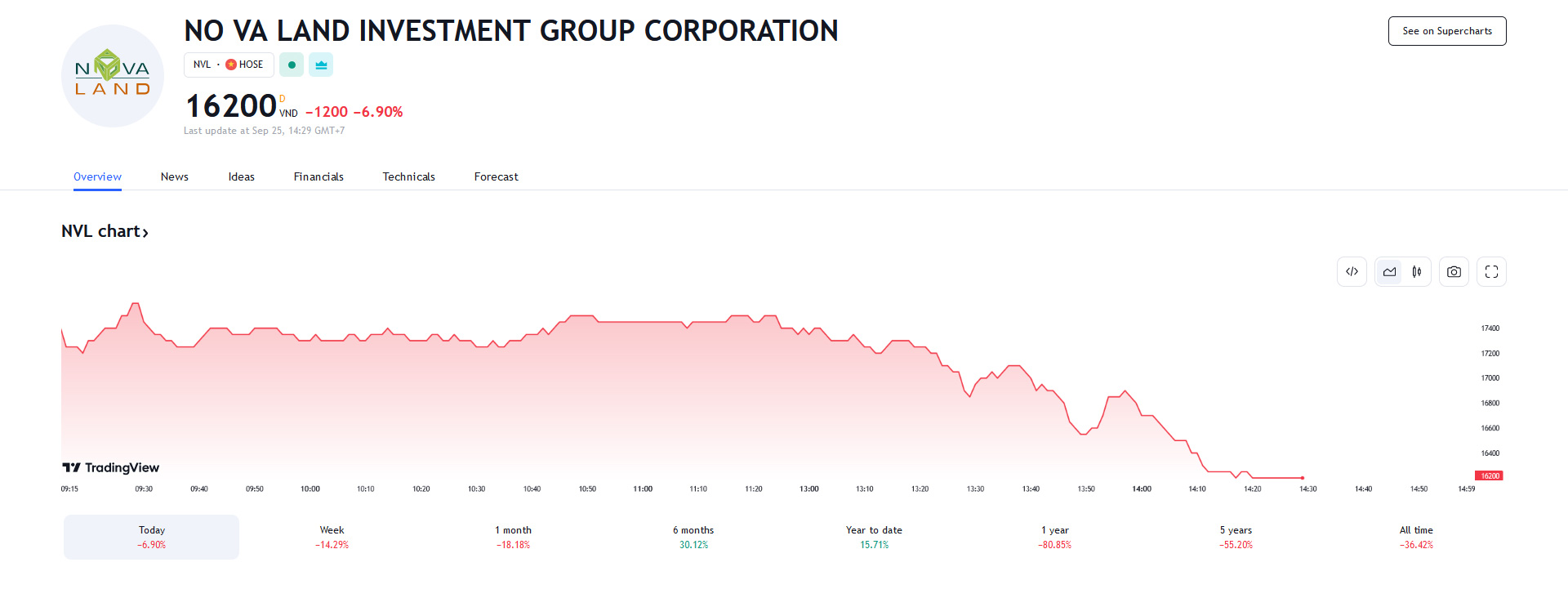Screen dimensions: 1568x607
Task: Open the Forecast tab
Action: [x=496, y=176]
